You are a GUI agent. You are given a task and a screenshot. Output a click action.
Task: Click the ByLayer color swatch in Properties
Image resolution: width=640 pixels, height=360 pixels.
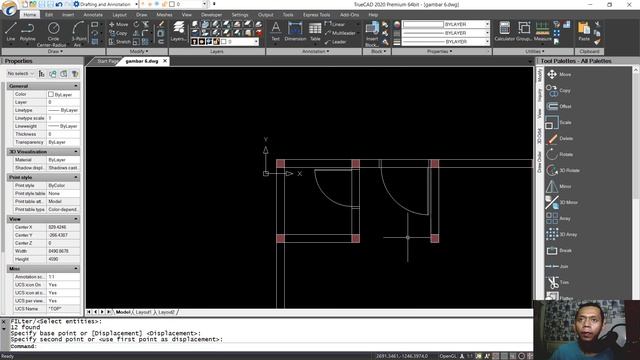click(x=51, y=94)
